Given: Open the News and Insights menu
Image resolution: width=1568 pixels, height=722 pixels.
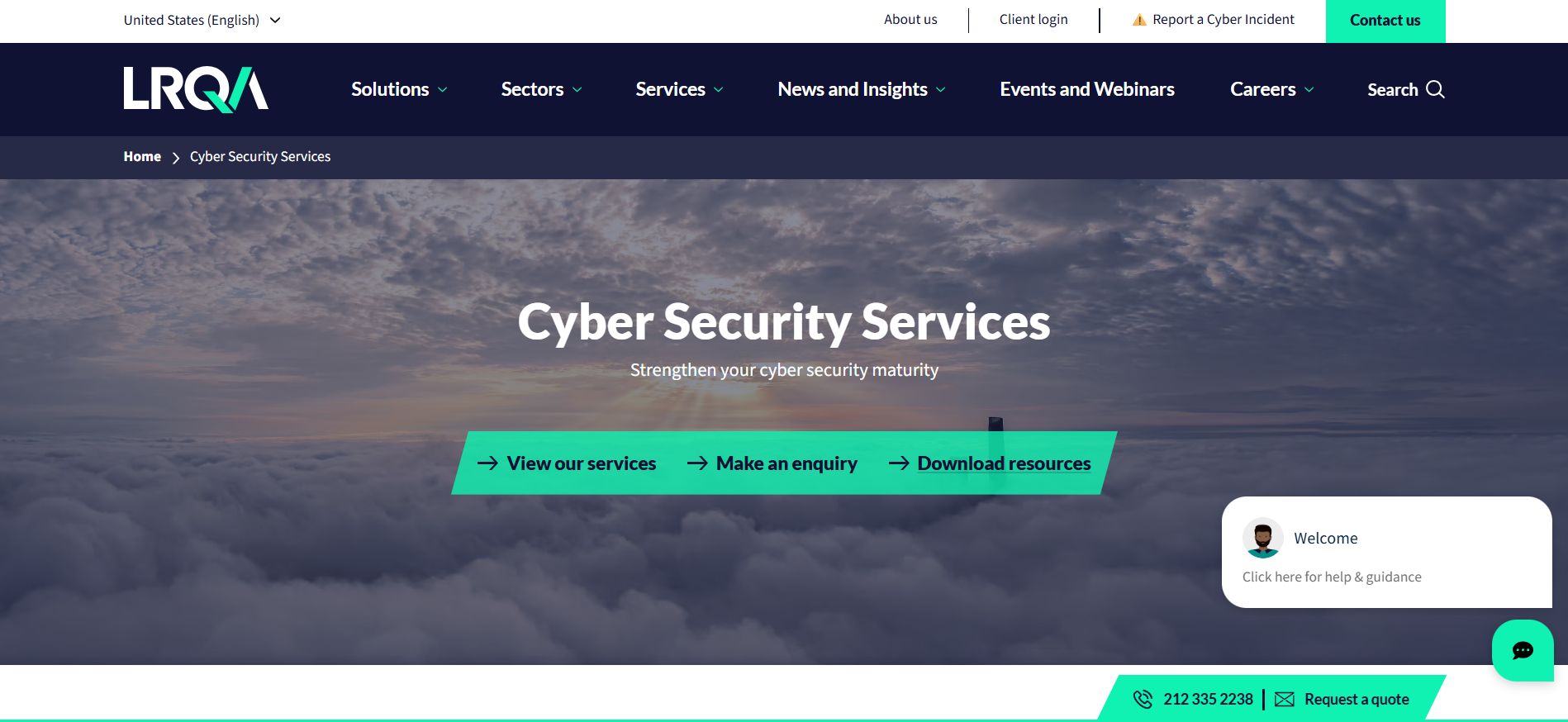Looking at the screenshot, I should (862, 89).
